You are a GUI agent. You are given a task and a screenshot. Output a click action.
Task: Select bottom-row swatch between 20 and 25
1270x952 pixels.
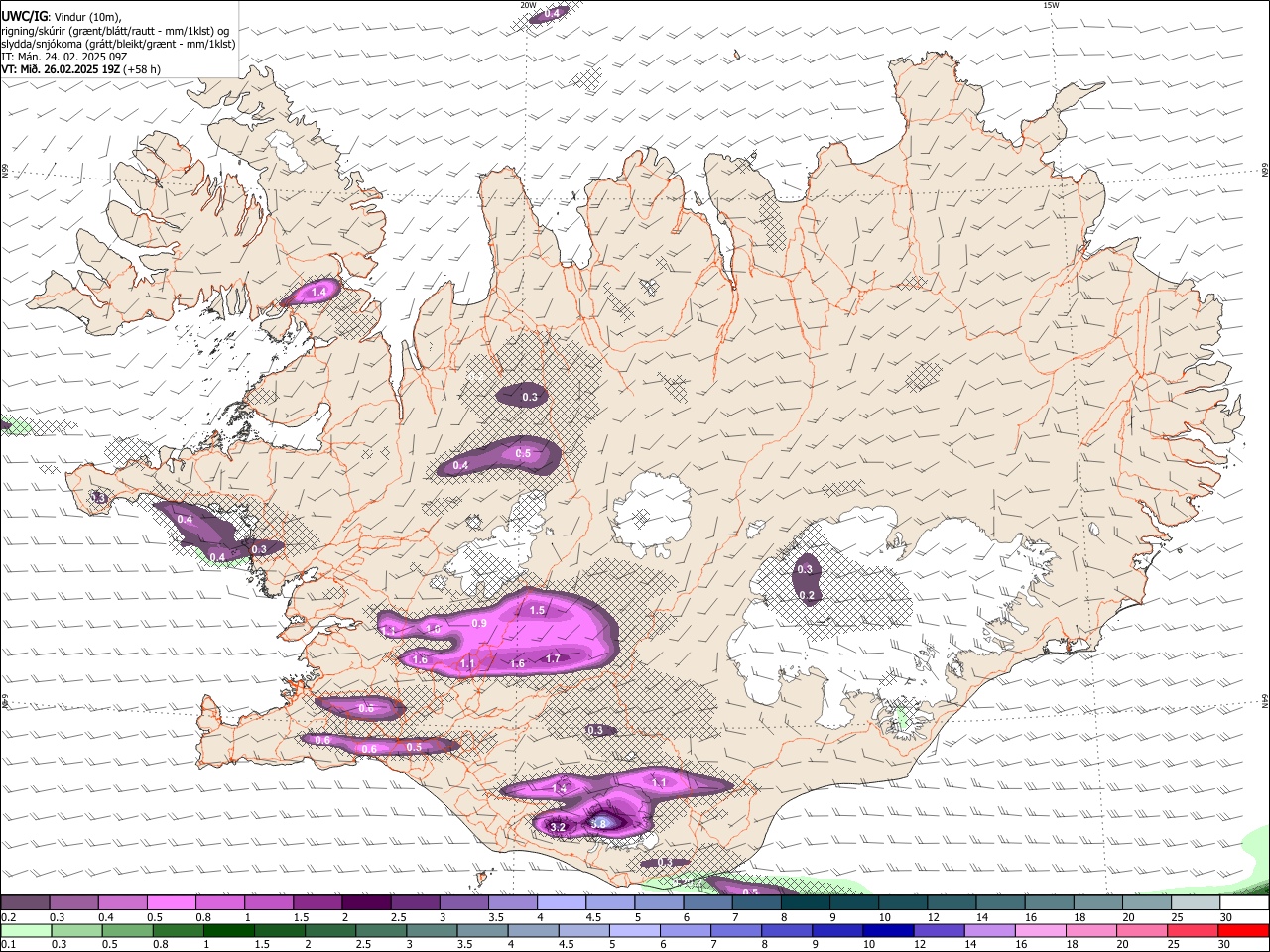pos(1140,930)
